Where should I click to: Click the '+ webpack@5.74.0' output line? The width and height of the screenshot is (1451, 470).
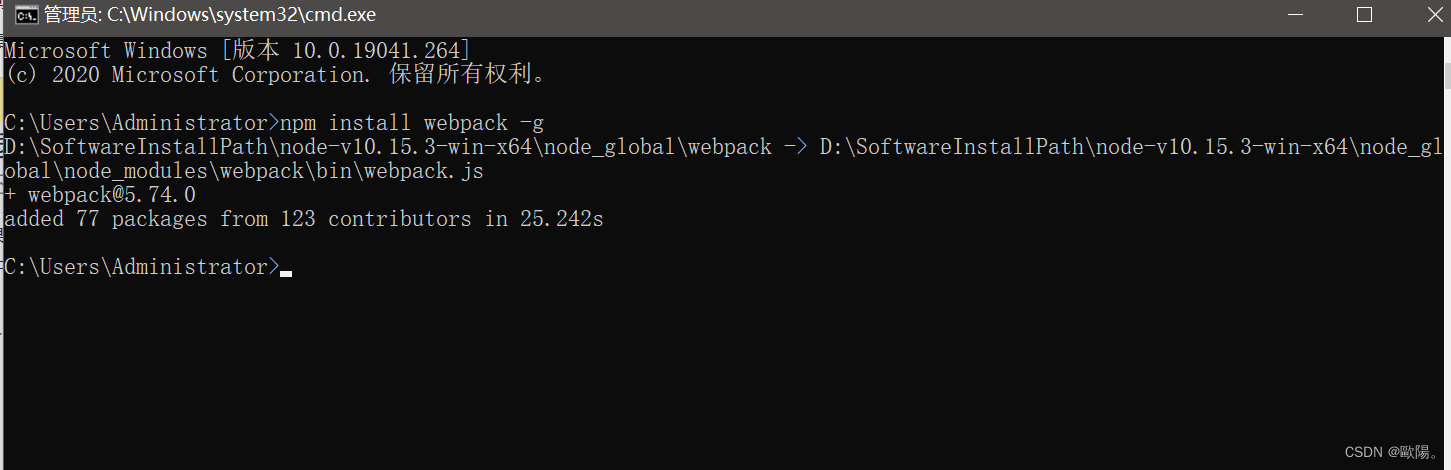(100, 195)
